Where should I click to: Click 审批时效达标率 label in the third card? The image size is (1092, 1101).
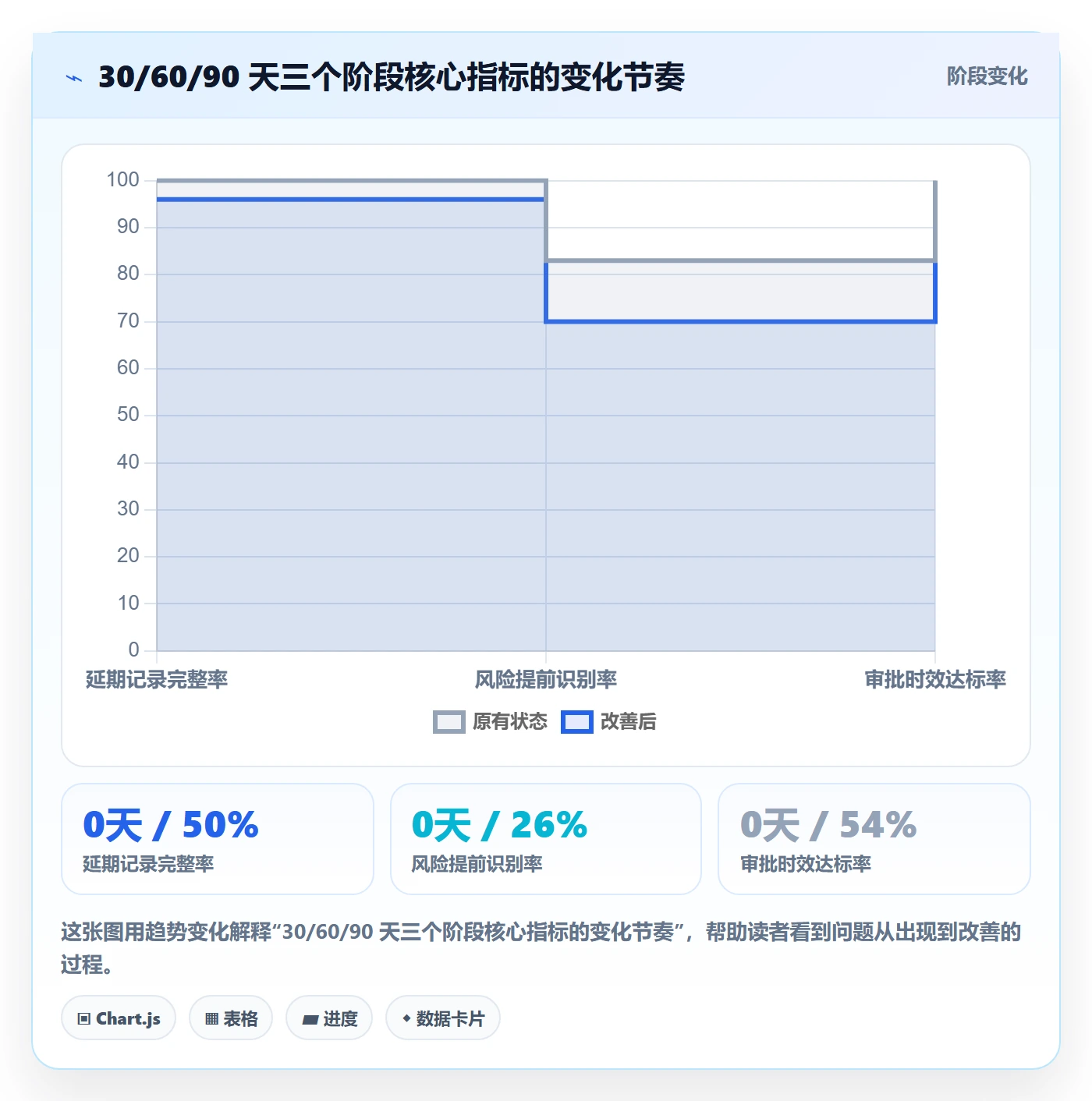click(806, 864)
